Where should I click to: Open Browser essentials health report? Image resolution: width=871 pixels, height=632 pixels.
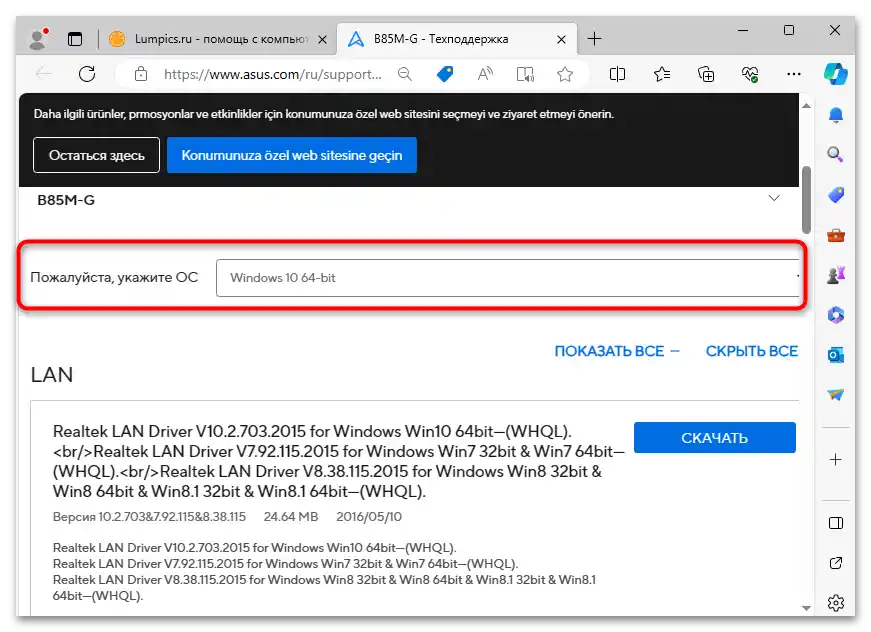[752, 74]
